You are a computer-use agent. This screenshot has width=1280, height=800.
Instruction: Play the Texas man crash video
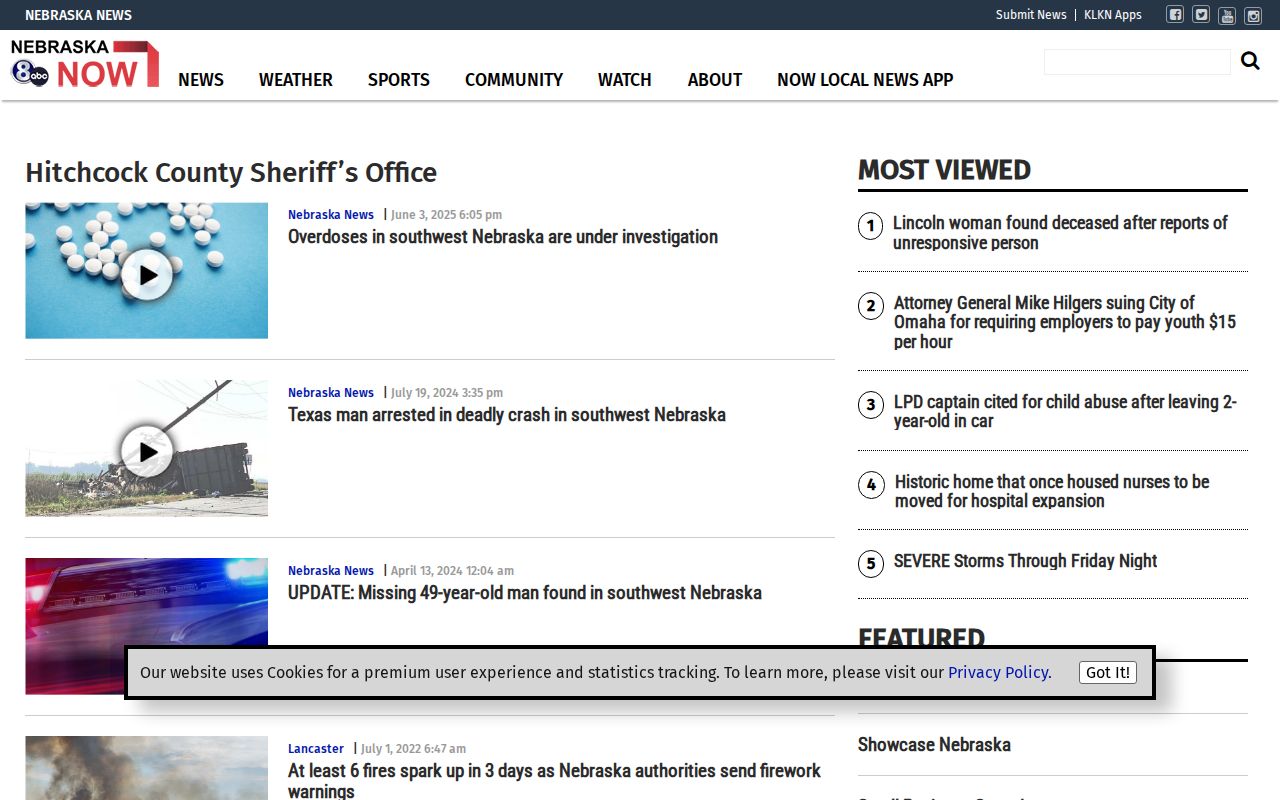pyautogui.click(x=147, y=452)
